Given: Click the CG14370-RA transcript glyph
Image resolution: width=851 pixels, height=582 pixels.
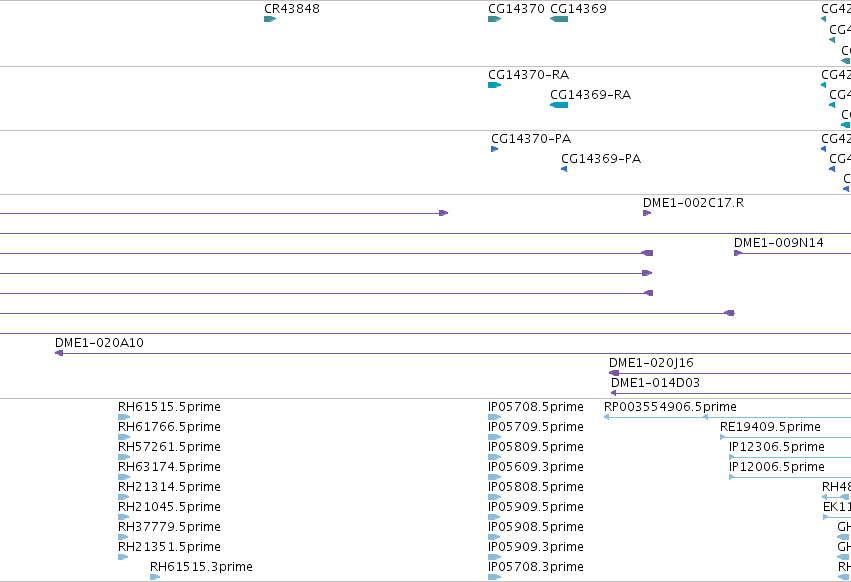Looking at the screenshot, I should pyautogui.click(x=494, y=85).
